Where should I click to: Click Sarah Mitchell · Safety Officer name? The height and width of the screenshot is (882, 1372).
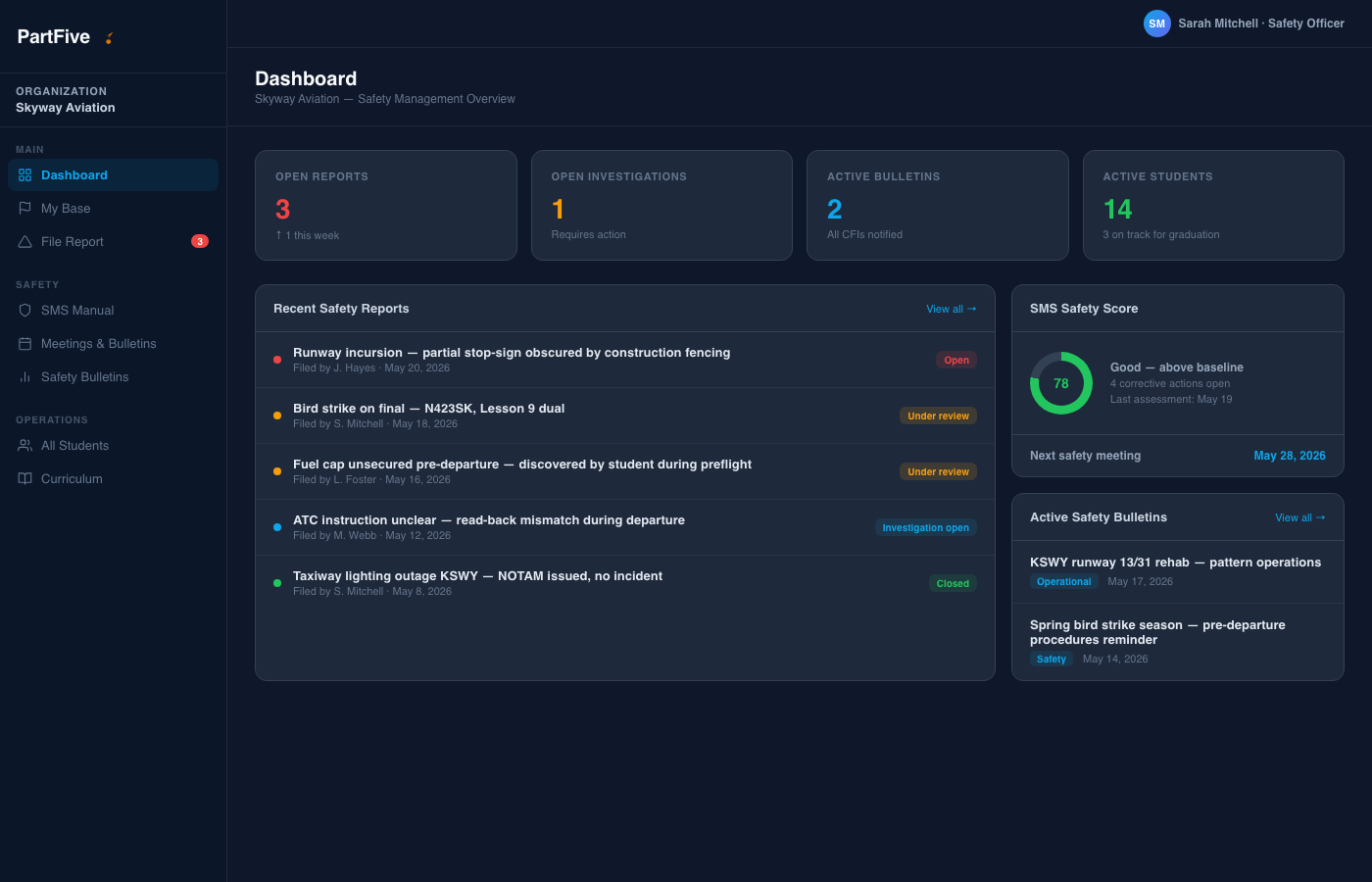pos(1261,24)
